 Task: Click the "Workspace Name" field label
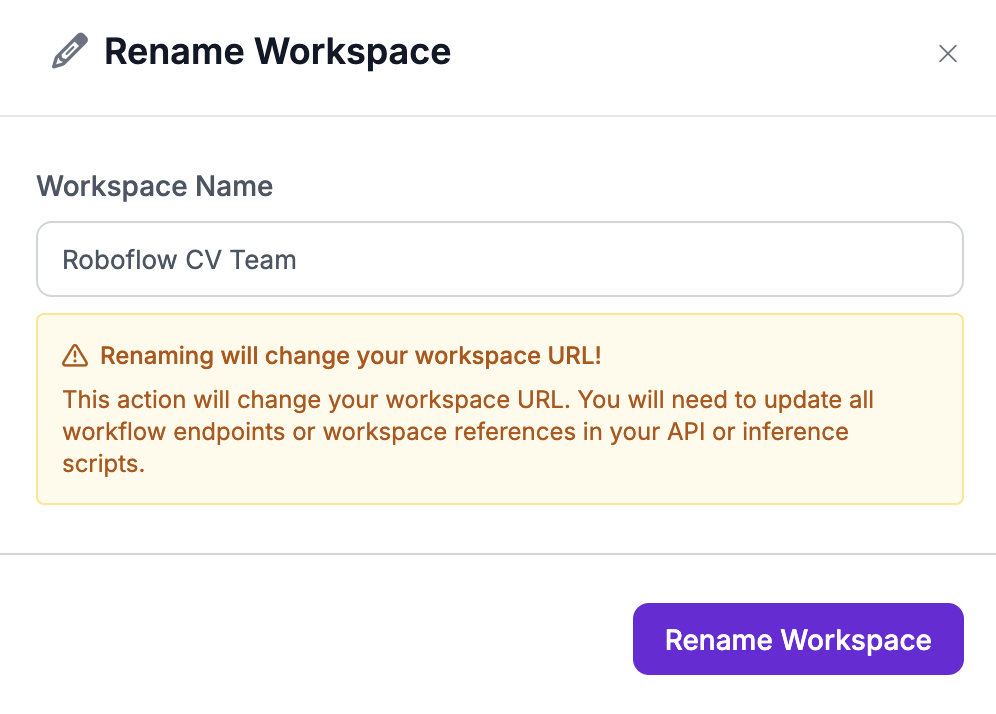(x=154, y=186)
